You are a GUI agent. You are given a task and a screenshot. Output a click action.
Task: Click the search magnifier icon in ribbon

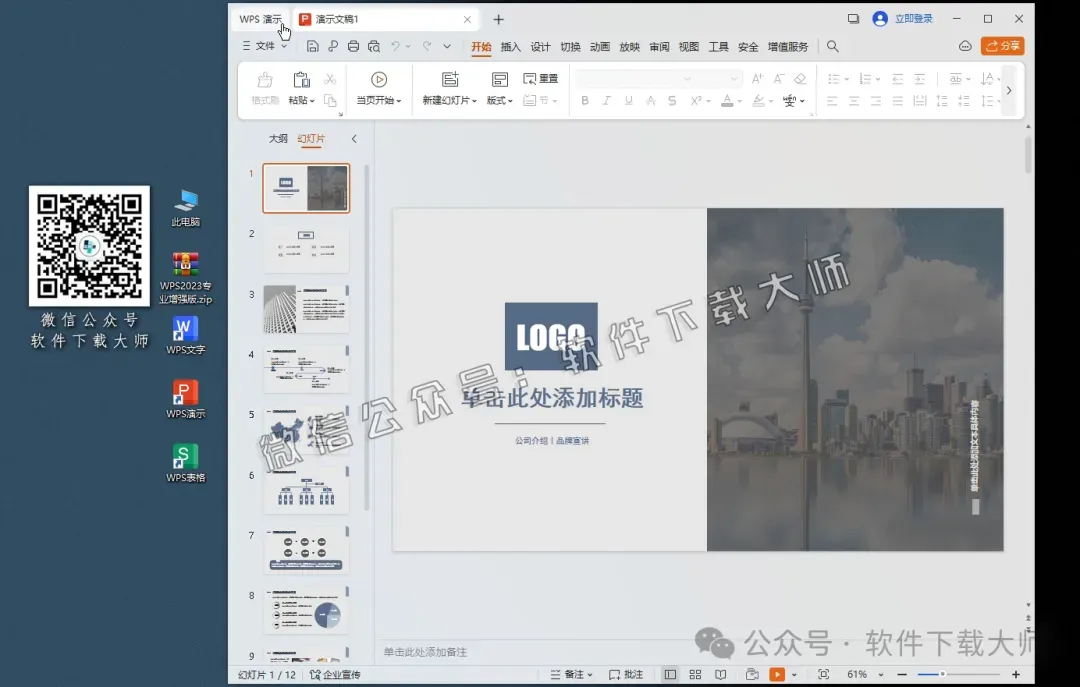point(833,46)
